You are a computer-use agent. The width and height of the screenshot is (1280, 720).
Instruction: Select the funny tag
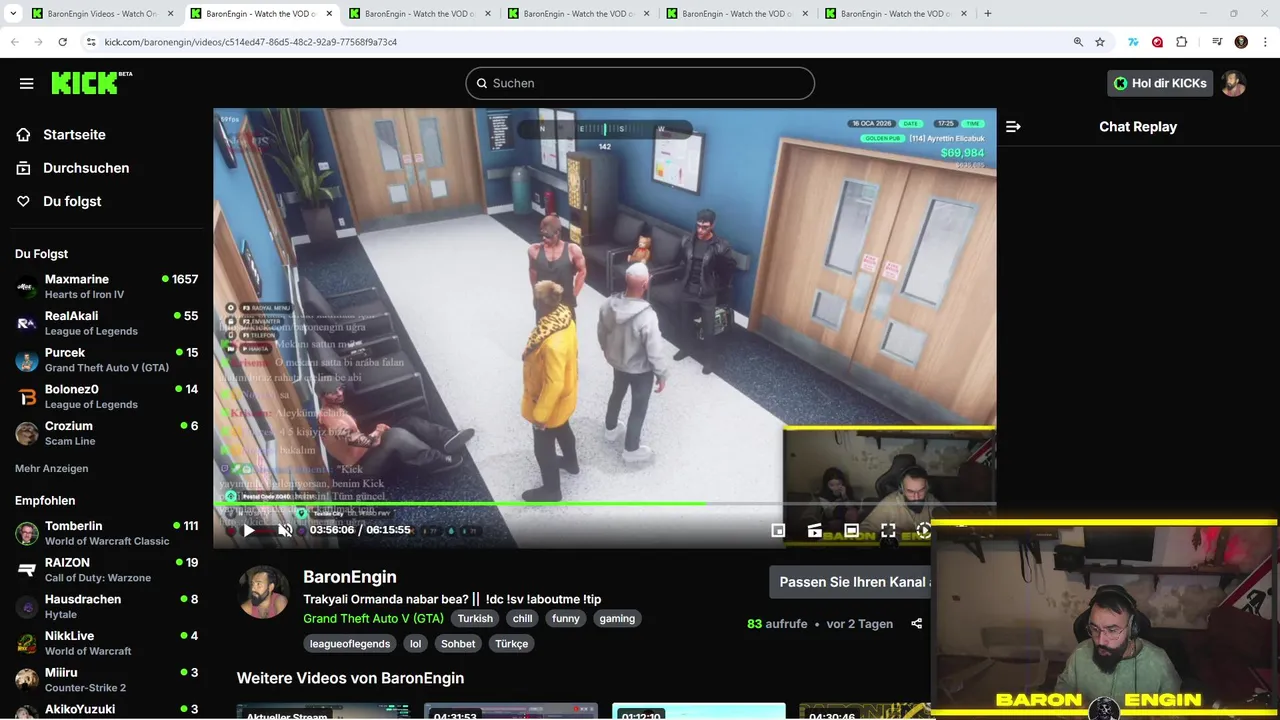[x=566, y=618]
